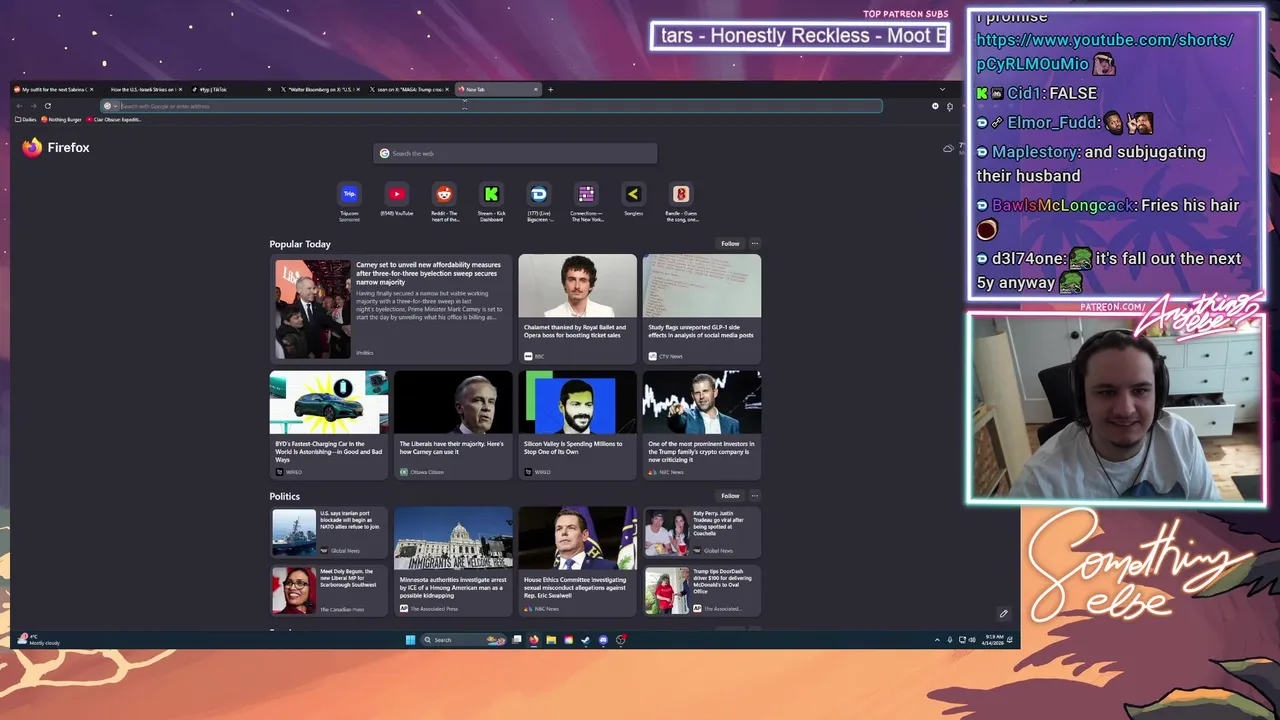This screenshot has height=720, width=1280.
Task: Open the Songless shortcut tile
Action: [633, 194]
